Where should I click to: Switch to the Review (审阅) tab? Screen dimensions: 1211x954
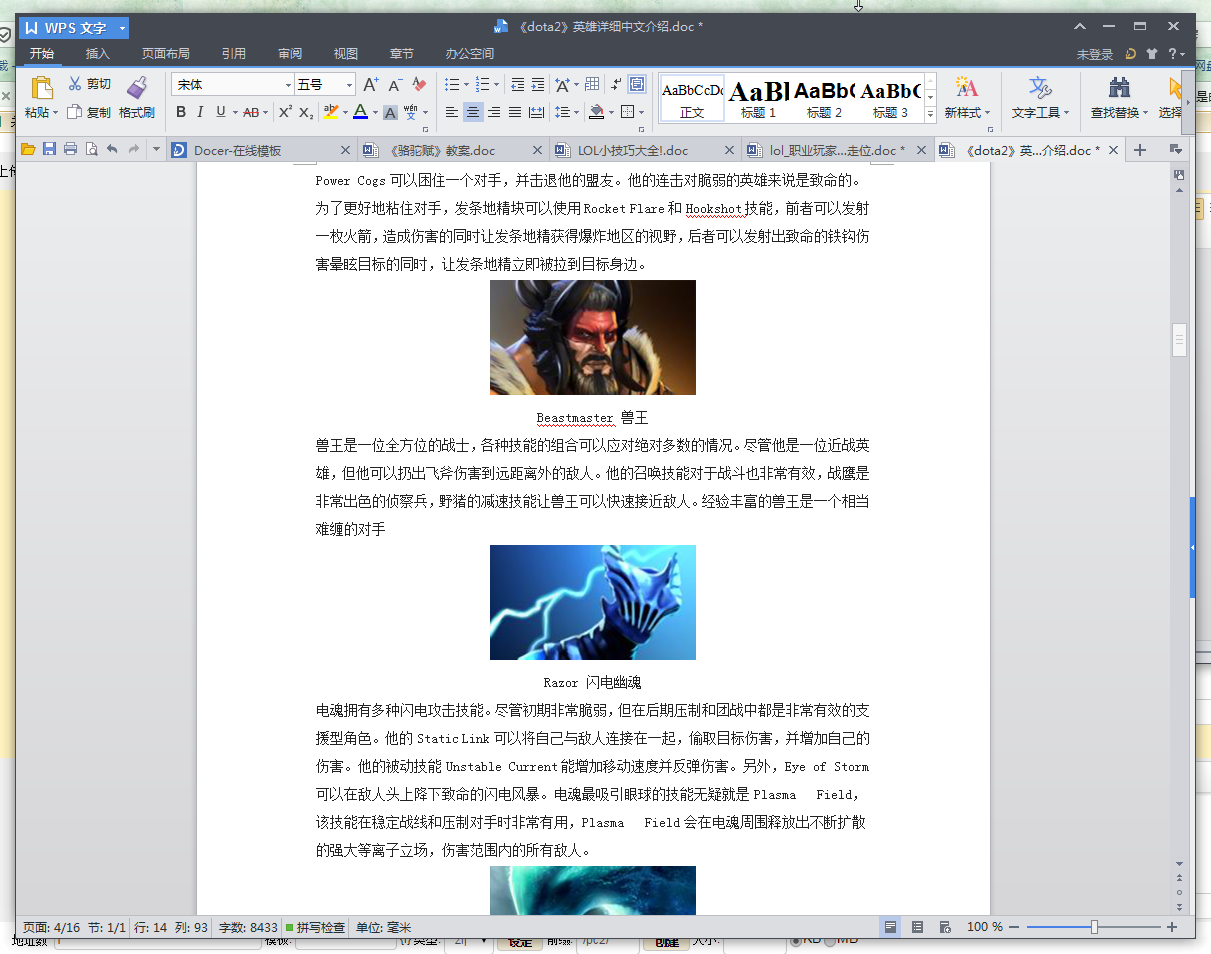pos(290,54)
